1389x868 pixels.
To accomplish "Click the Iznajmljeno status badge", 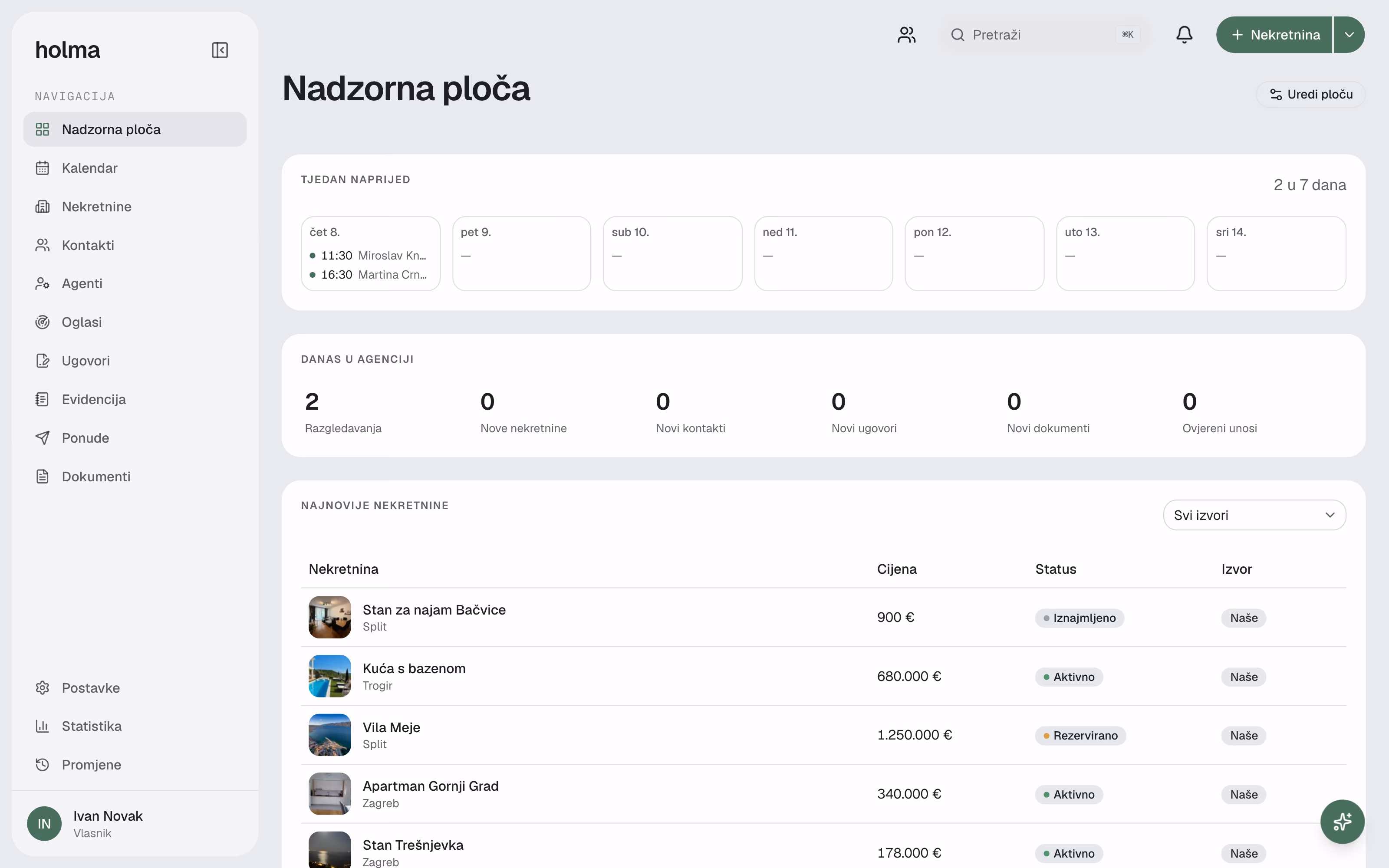I will click(x=1080, y=618).
